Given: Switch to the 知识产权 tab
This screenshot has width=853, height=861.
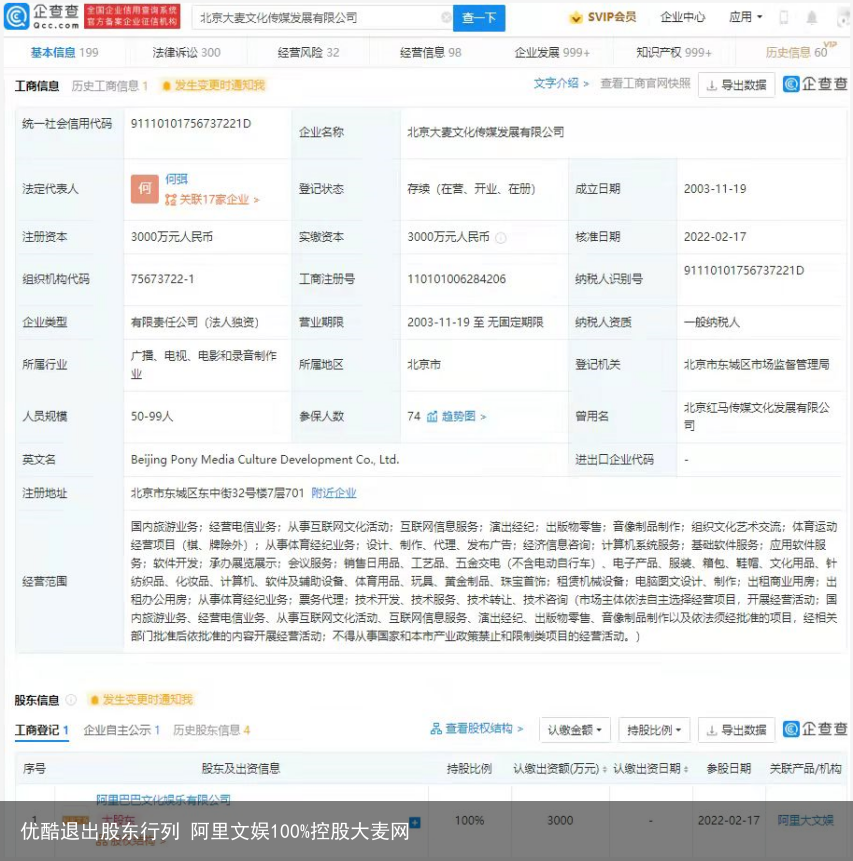Looking at the screenshot, I should pyautogui.click(x=674, y=53).
